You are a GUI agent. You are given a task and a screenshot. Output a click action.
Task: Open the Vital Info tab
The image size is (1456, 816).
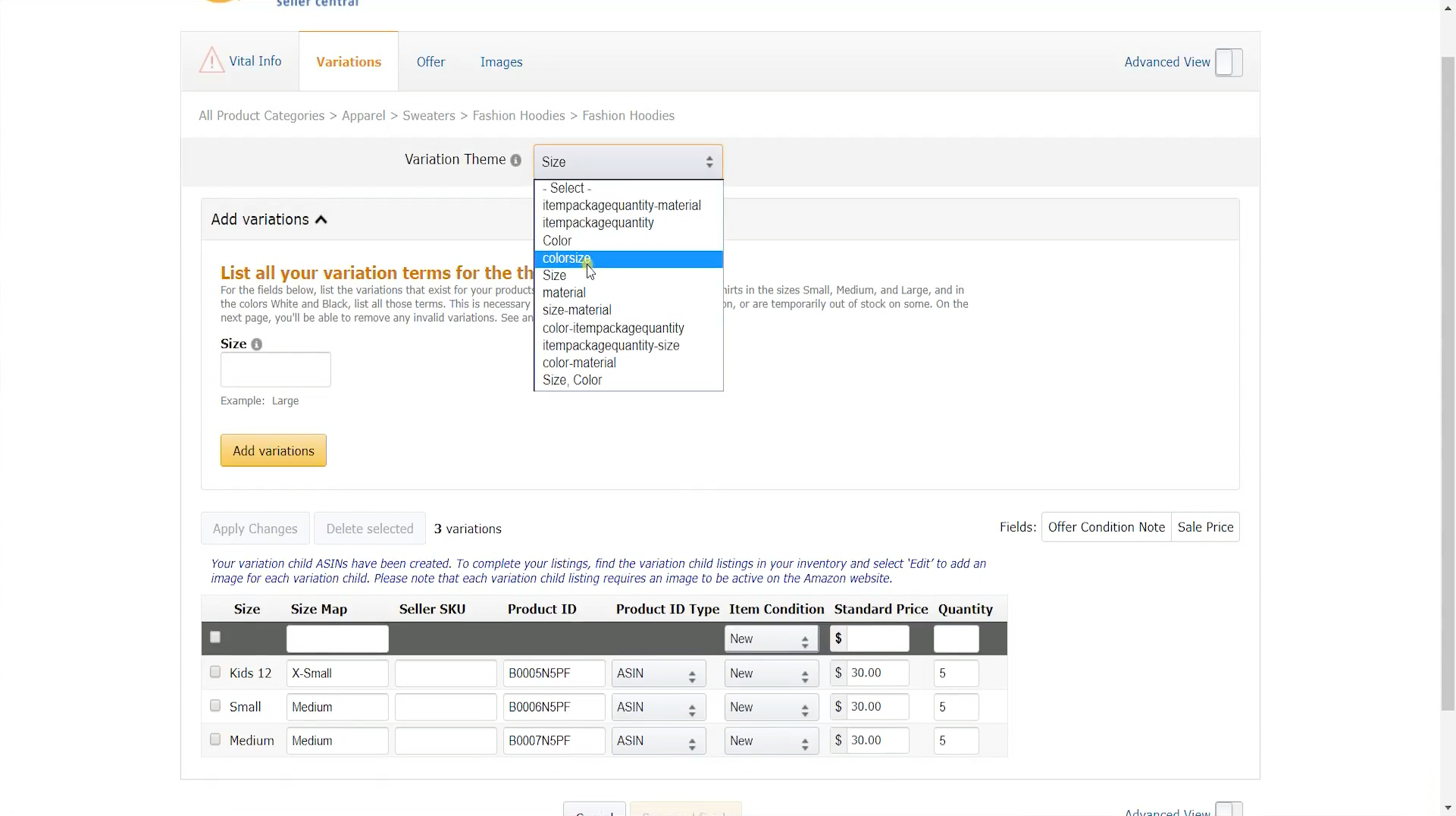click(x=240, y=61)
